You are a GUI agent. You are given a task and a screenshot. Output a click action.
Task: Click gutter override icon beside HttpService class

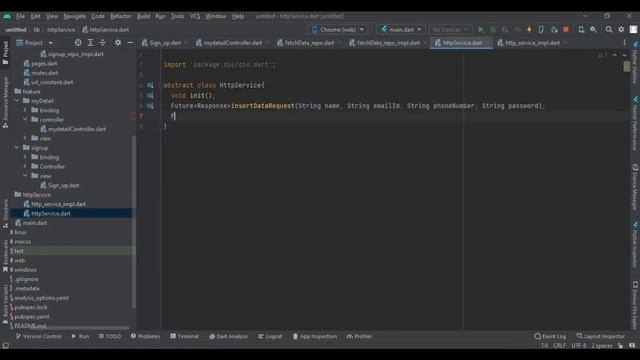(150, 85)
